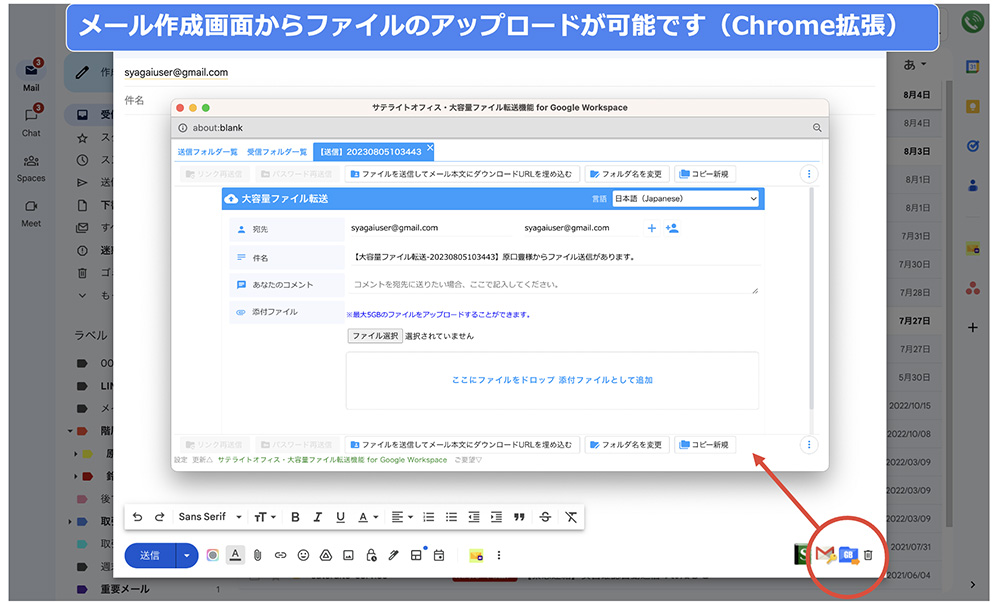The width and height of the screenshot is (1000, 602).
Task: Click the plus add-on icon in right panel
Action: point(973,328)
